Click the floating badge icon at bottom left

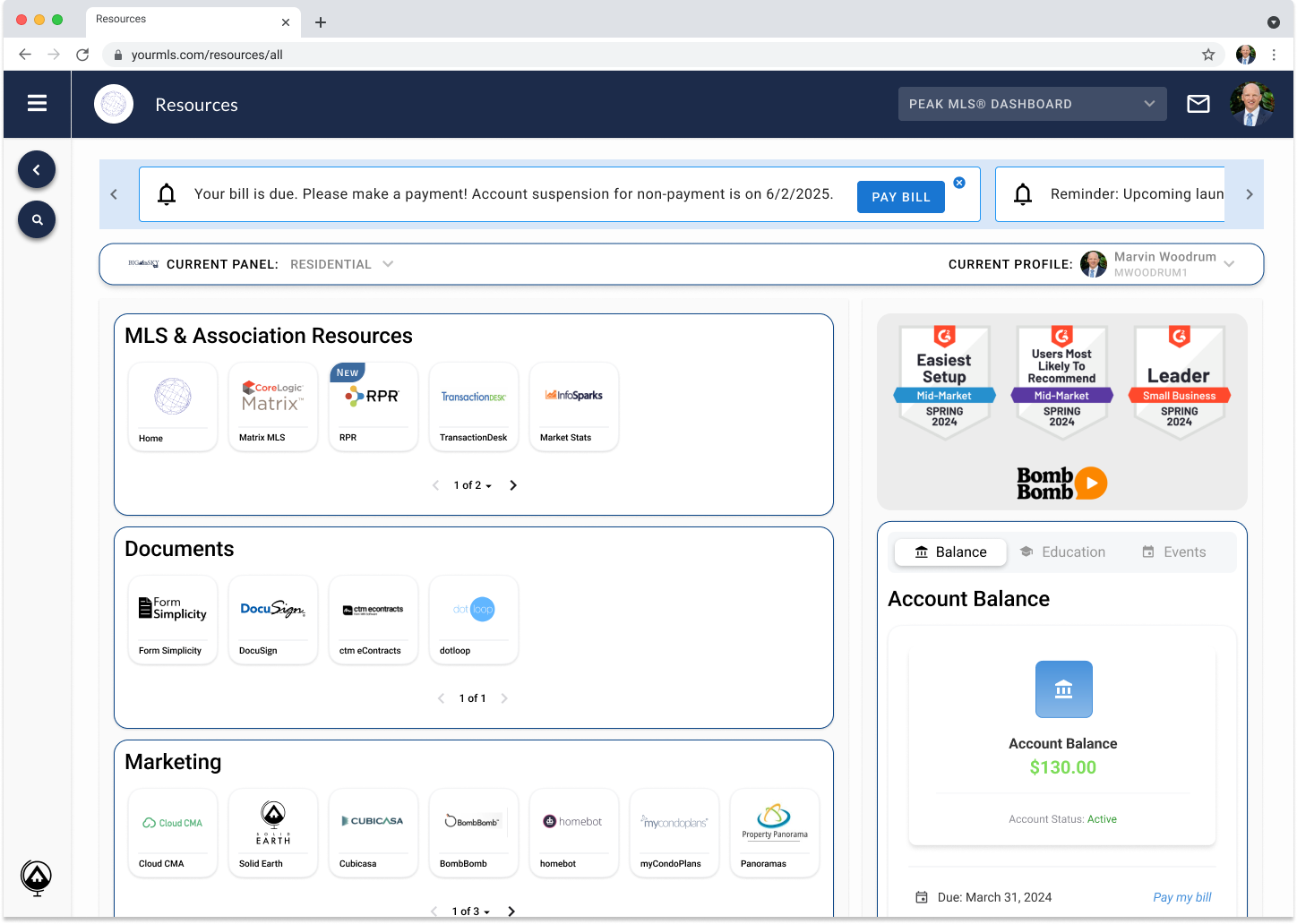pyautogui.click(x=37, y=878)
